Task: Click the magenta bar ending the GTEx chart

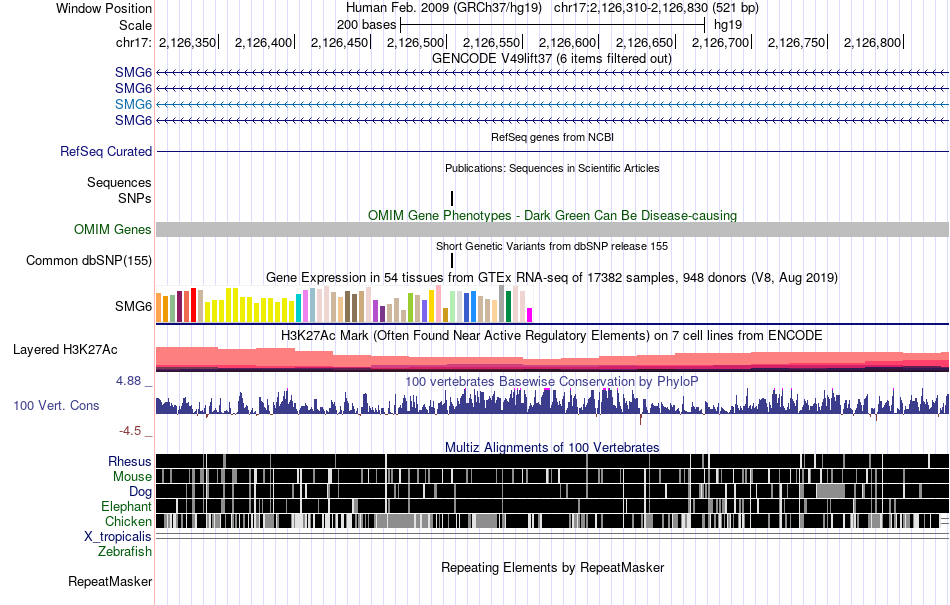Action: click(x=530, y=315)
